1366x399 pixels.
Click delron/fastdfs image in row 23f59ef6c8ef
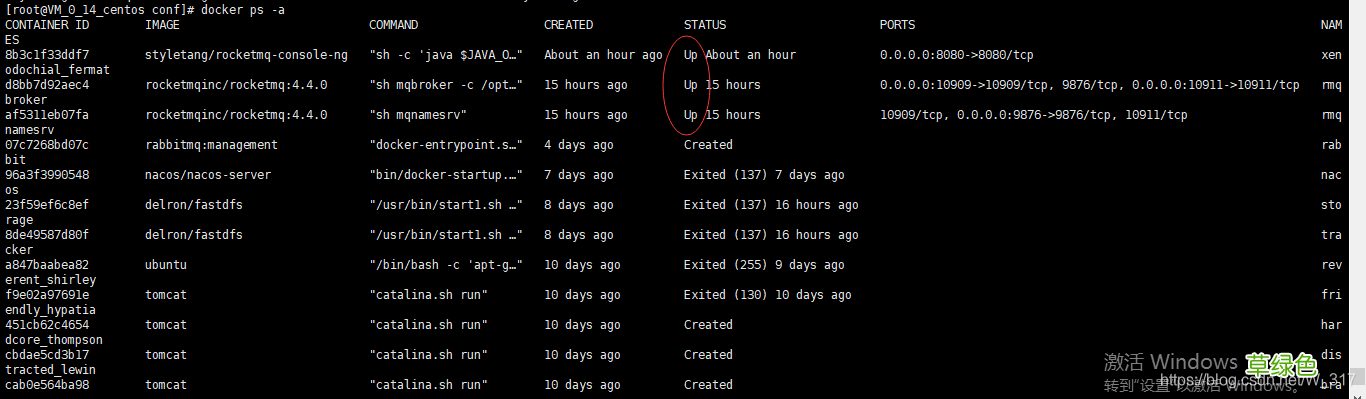click(194, 205)
